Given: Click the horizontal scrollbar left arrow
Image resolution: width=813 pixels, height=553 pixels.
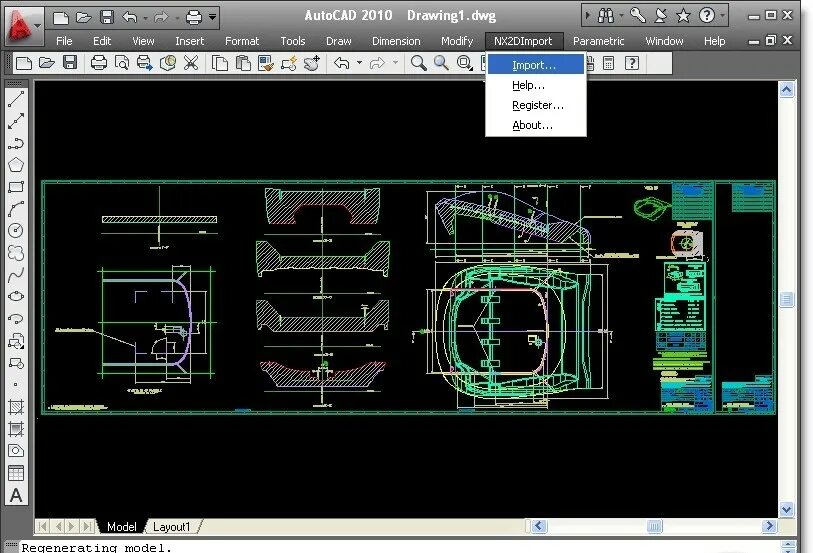Looking at the screenshot, I should [x=539, y=526].
